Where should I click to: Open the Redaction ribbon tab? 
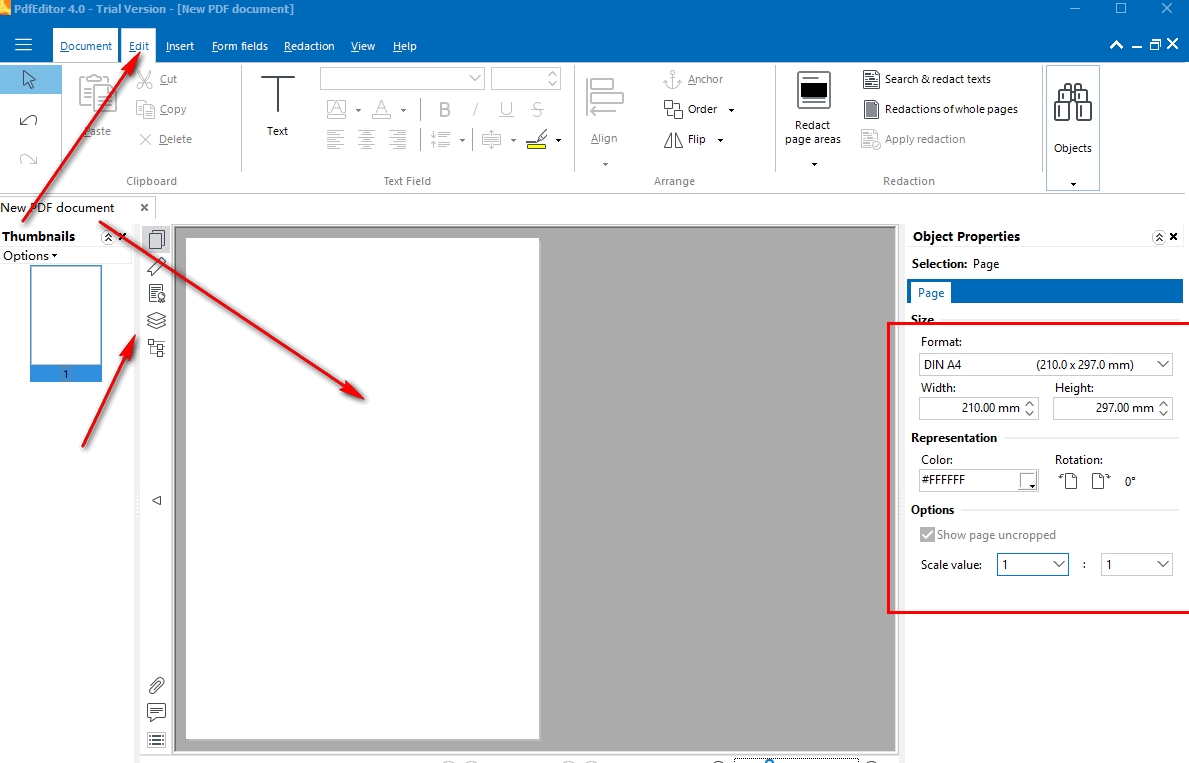tap(309, 46)
